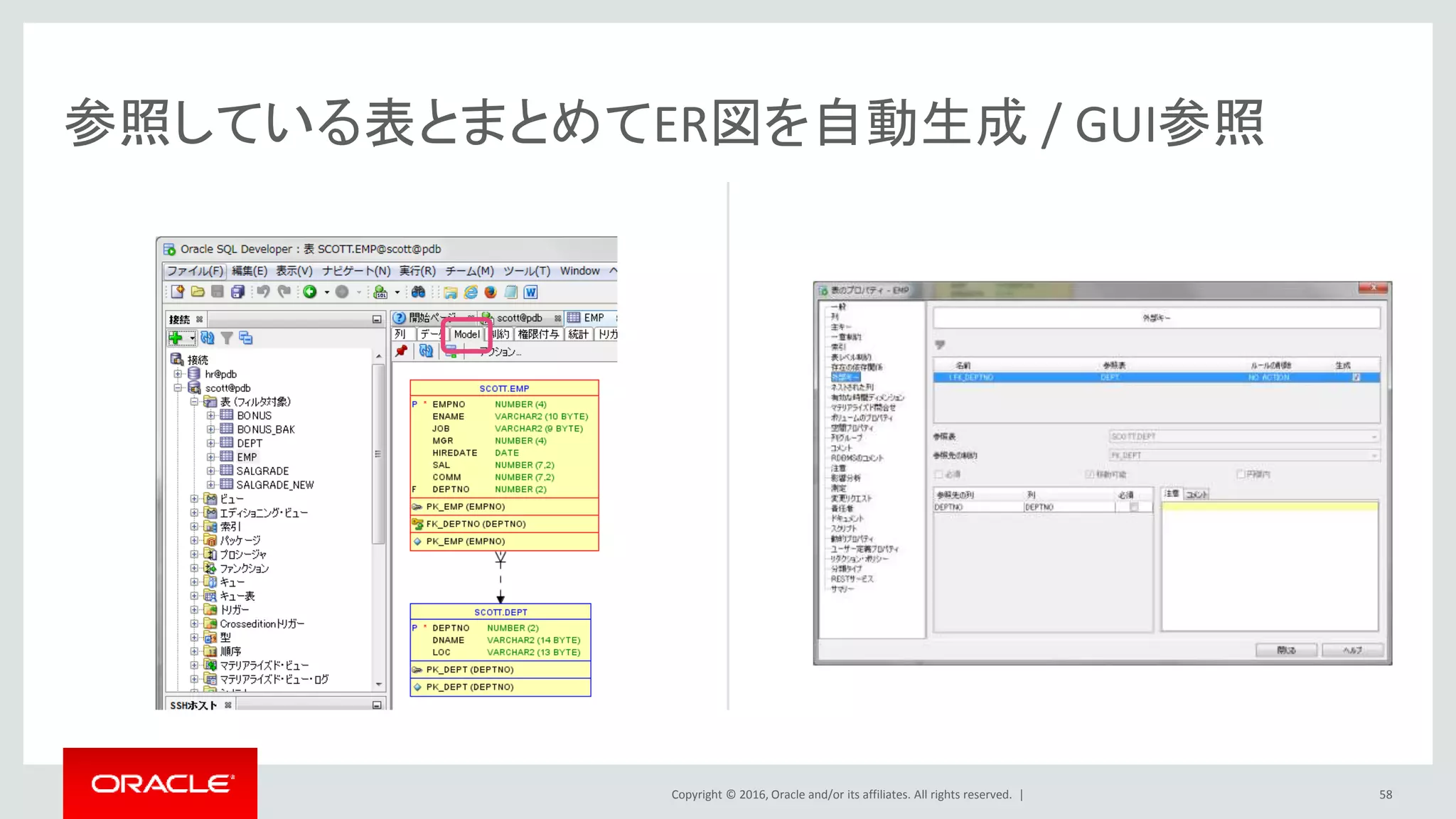This screenshot has width=1456, height=819.
Task: Refresh the EMP Model view
Action: pyautogui.click(x=426, y=350)
